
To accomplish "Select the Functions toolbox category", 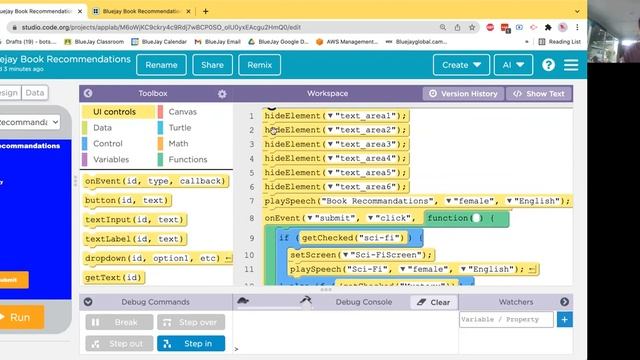I will pyautogui.click(x=188, y=160).
